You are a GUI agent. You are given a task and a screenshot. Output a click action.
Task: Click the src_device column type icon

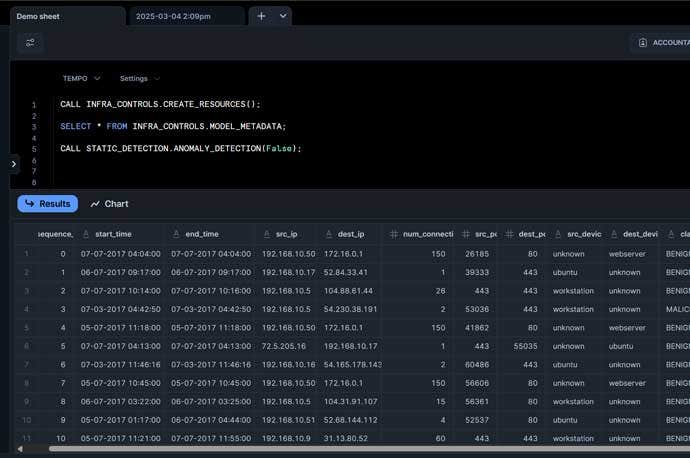[x=556, y=233]
